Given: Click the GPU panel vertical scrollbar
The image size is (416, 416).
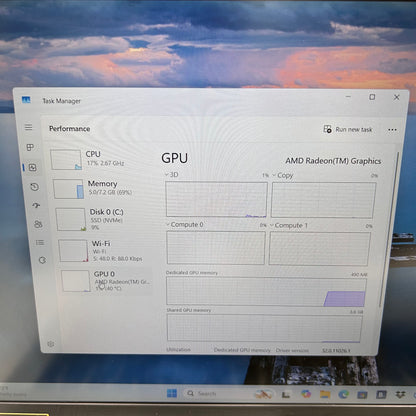Looking at the screenshot, I should pos(389,230).
